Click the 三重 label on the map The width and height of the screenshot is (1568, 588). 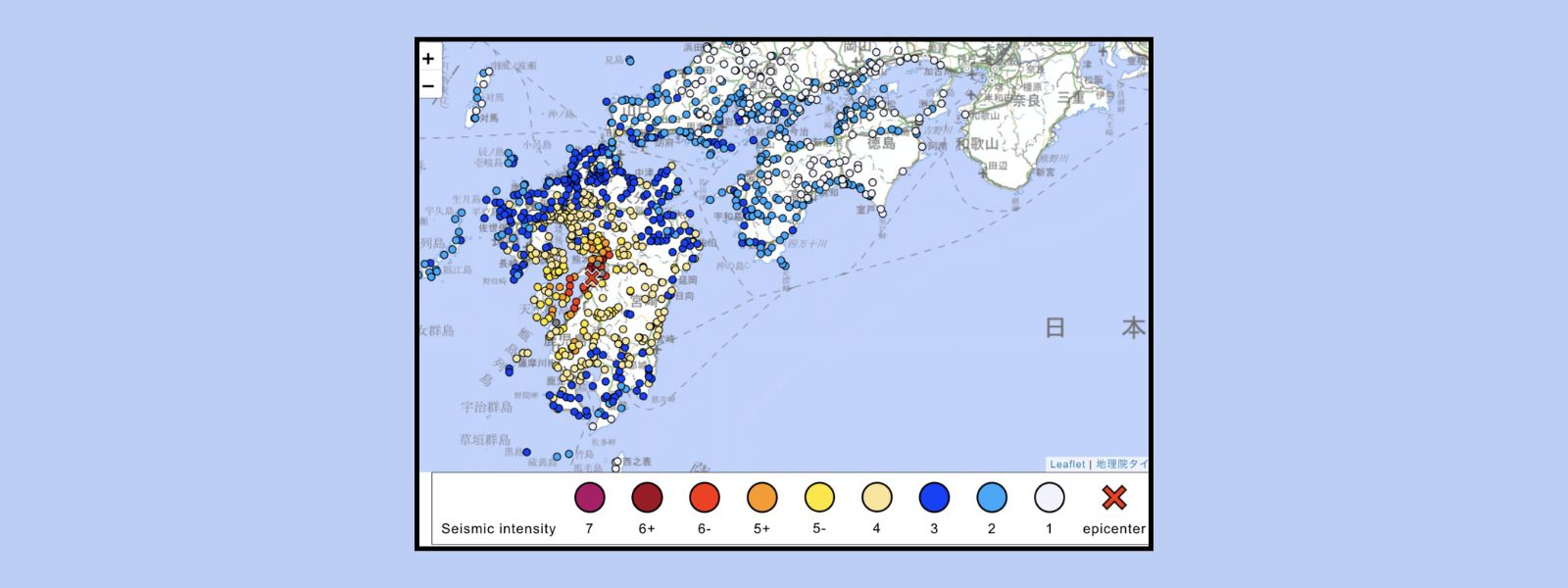point(1070,98)
